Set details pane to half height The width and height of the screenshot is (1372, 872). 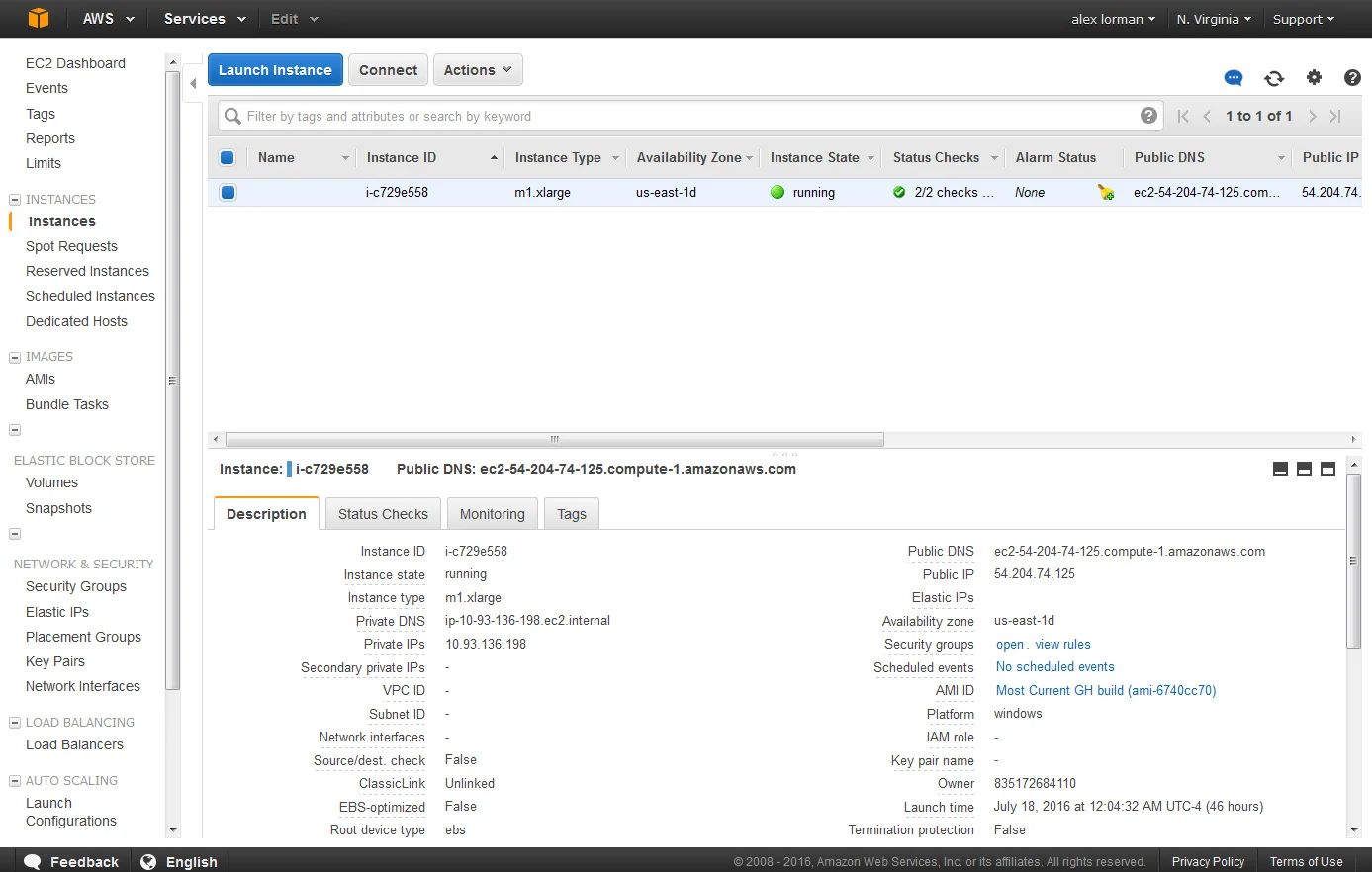pos(1304,469)
